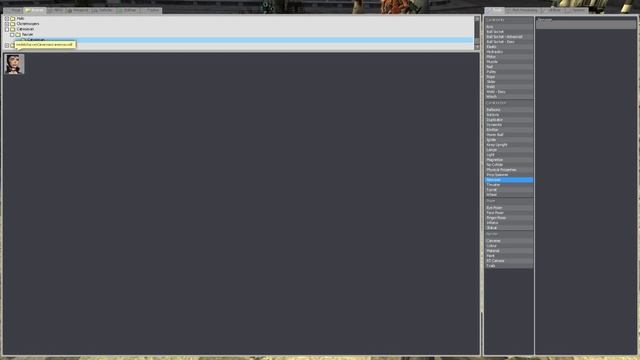This screenshot has height=360, width=640.
Task: Select the Lamps tool
Action: point(509,150)
